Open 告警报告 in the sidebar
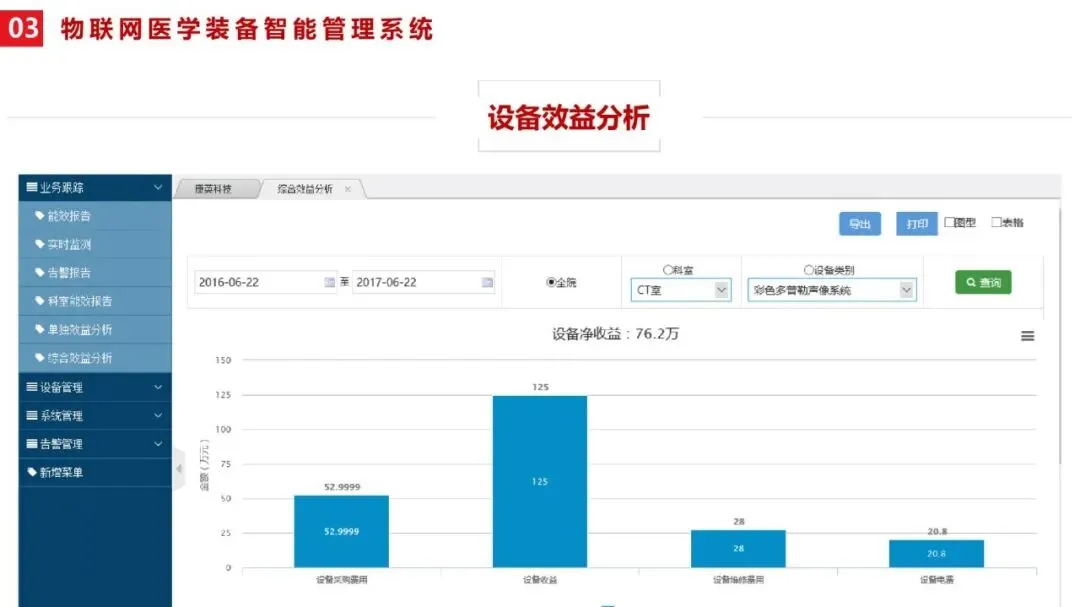1080x607 pixels. point(95,272)
